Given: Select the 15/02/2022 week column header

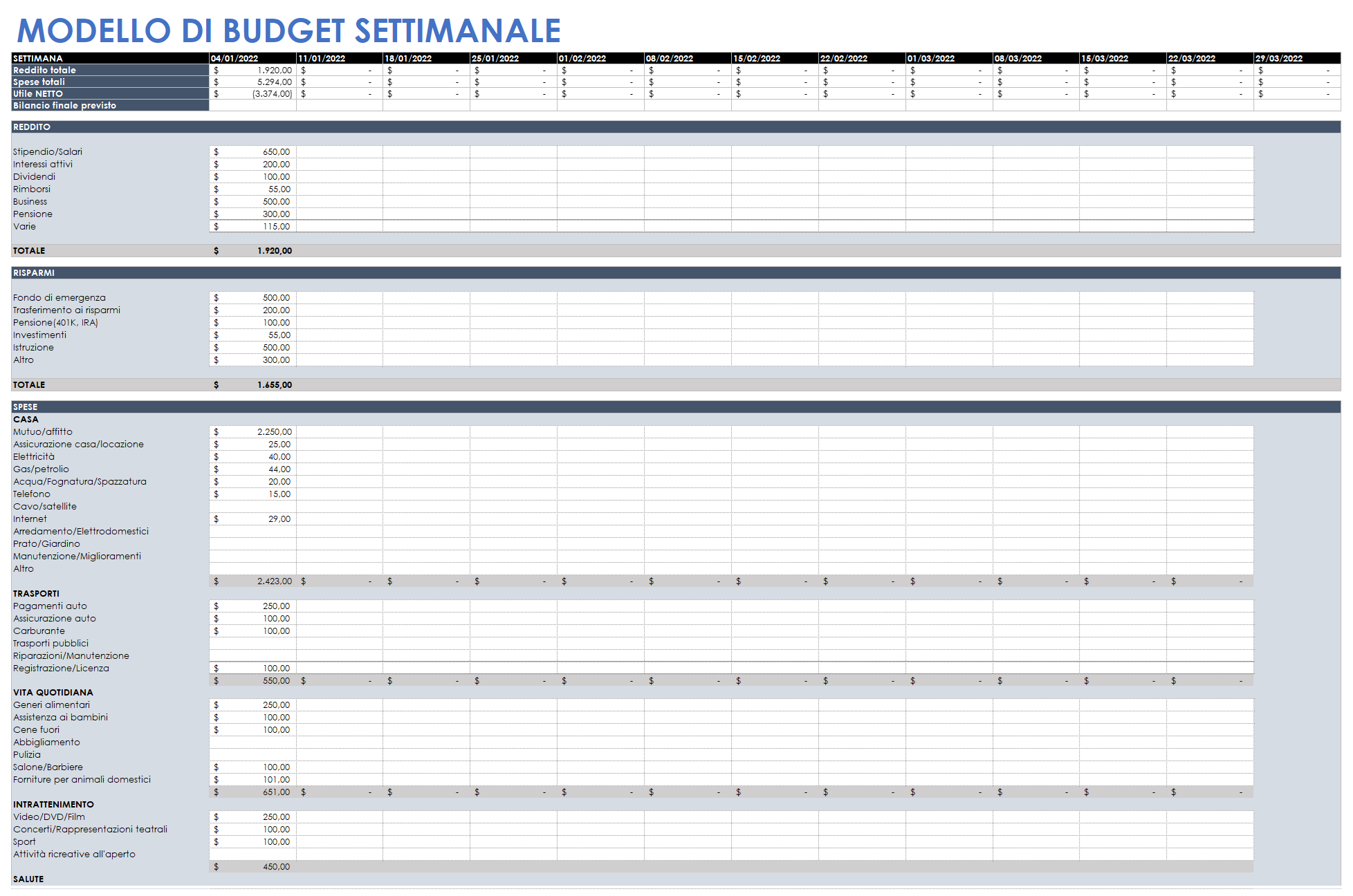Looking at the screenshot, I should point(775,59).
